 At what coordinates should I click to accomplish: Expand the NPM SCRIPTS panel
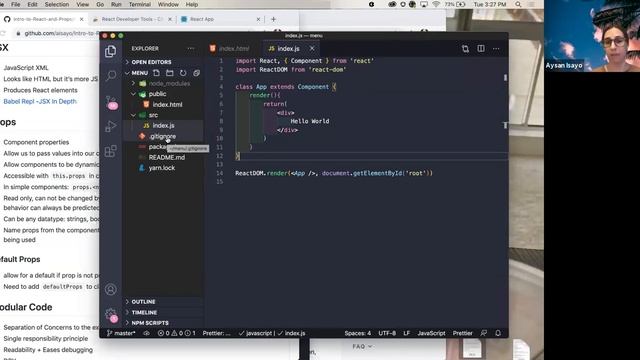click(150, 323)
